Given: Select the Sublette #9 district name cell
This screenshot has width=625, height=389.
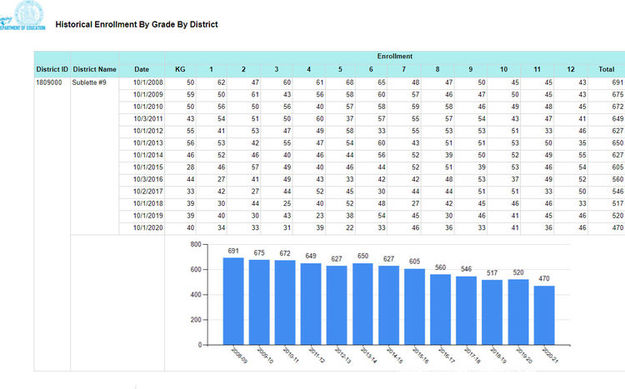Looking at the screenshot, I should pos(89,83).
